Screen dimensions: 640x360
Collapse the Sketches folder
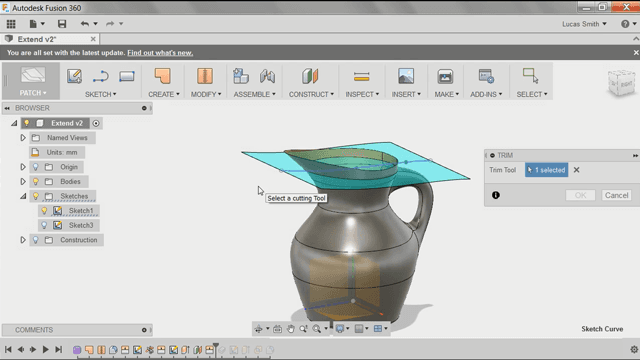pyautogui.click(x=23, y=196)
